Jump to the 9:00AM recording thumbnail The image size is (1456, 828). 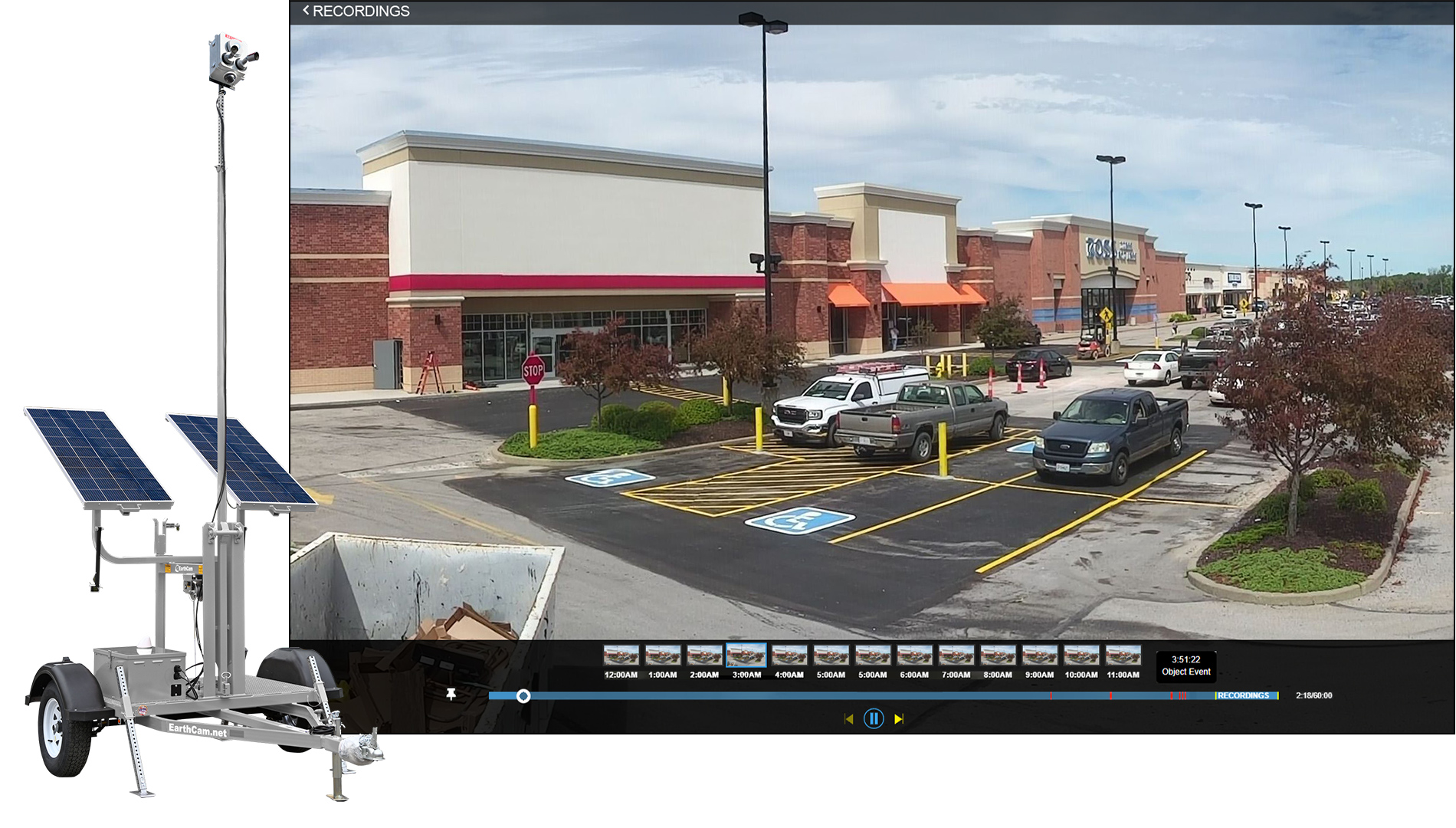click(1040, 655)
